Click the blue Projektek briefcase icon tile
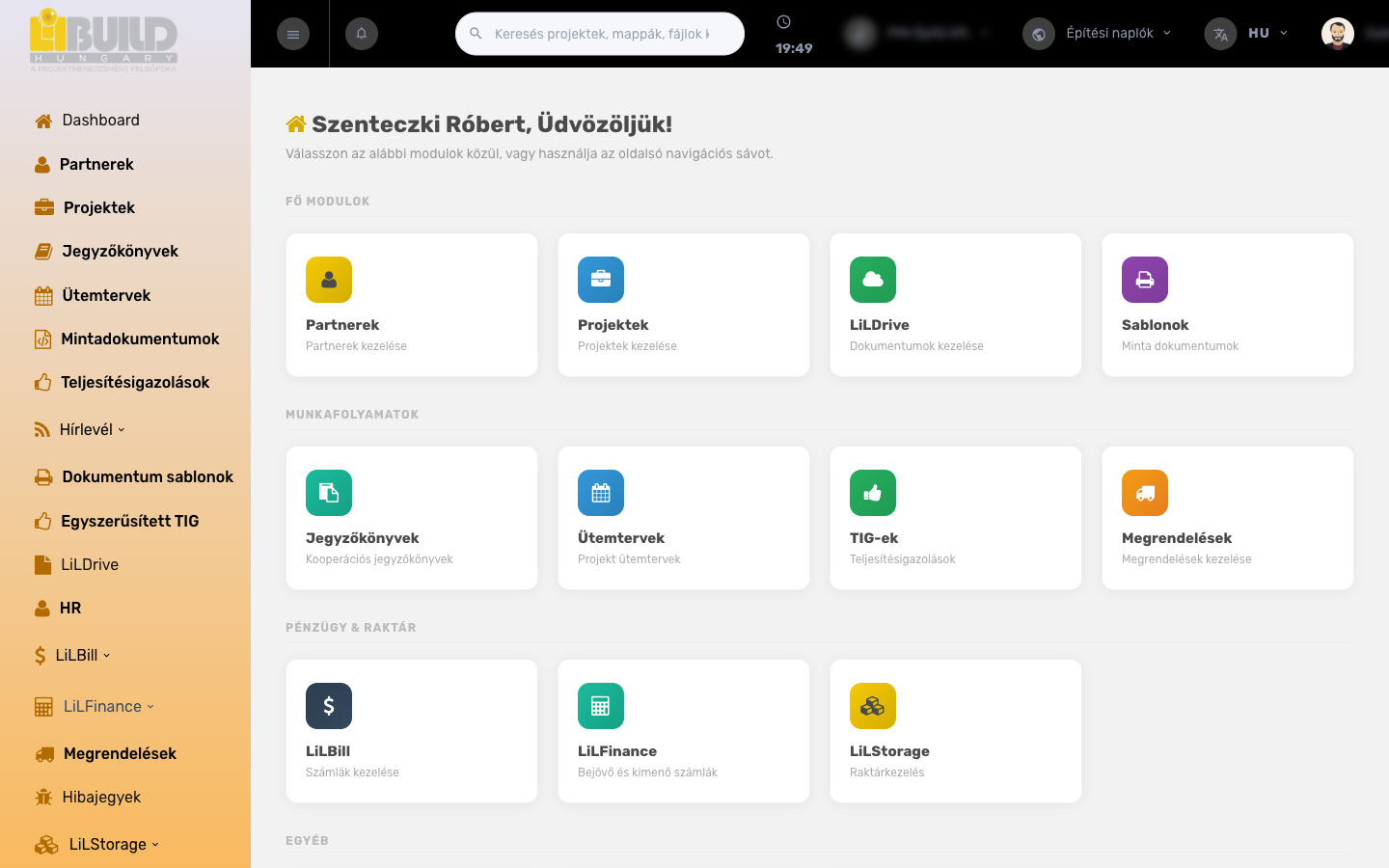The image size is (1389, 868). click(x=601, y=280)
